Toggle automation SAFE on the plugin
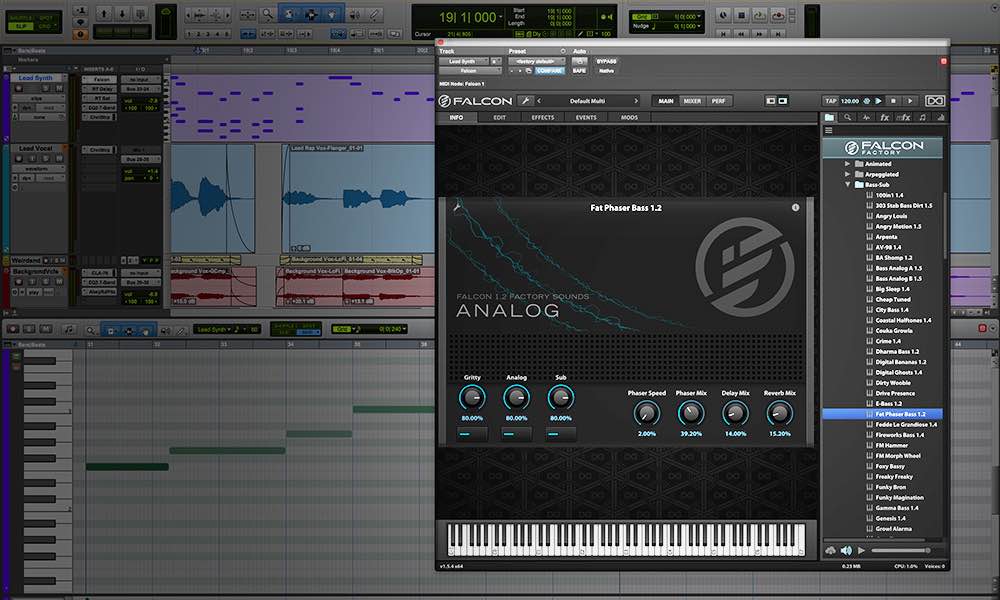Image resolution: width=1000 pixels, height=600 pixels. (x=579, y=71)
